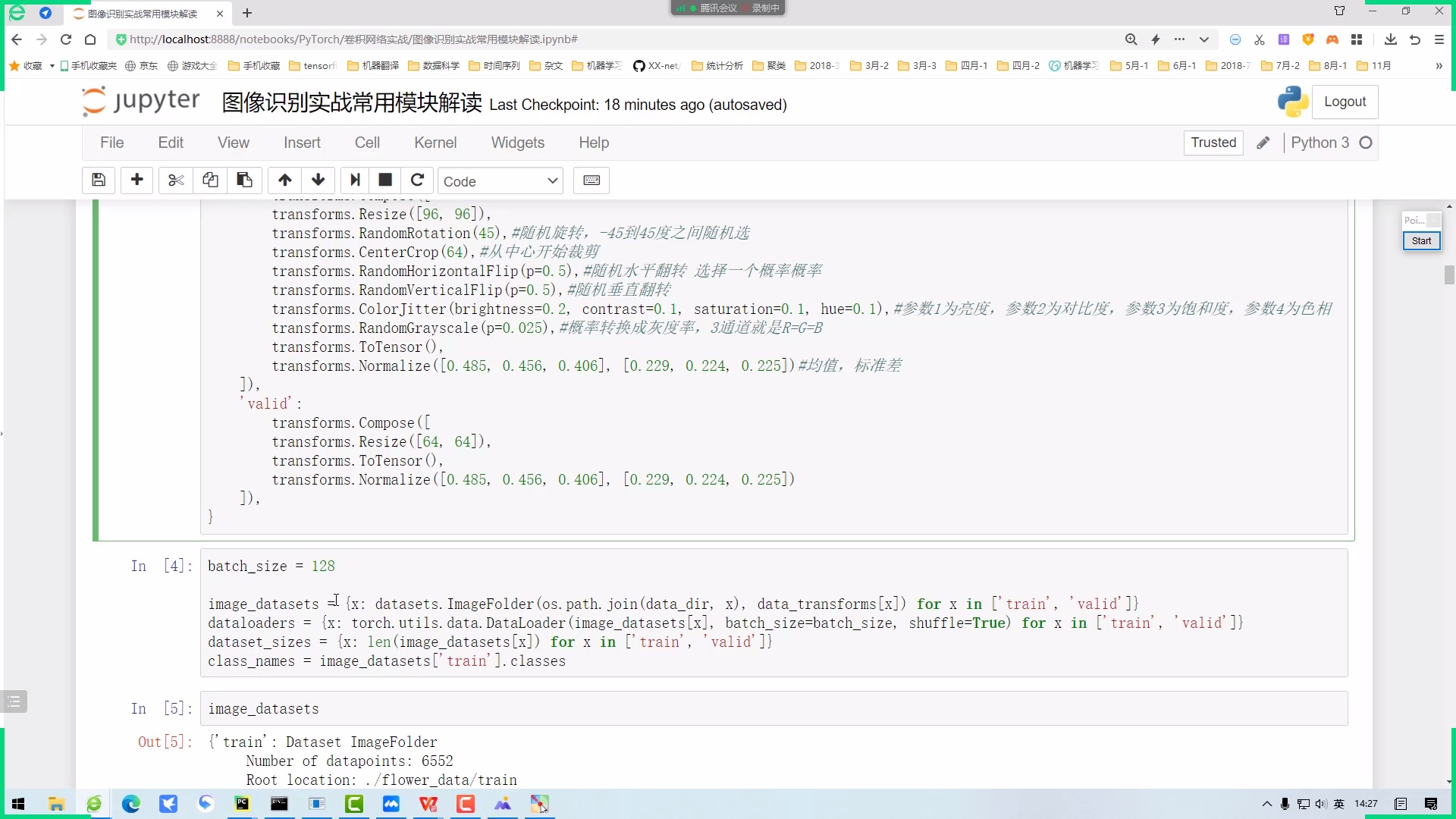Open browser downloads icon
This screenshot has height=819, width=1456.
click(x=1390, y=39)
